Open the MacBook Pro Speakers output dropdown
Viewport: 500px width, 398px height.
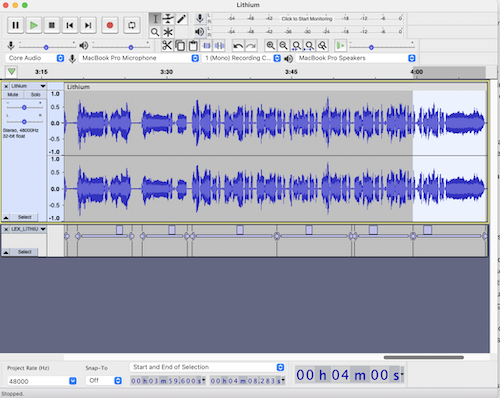coord(355,58)
